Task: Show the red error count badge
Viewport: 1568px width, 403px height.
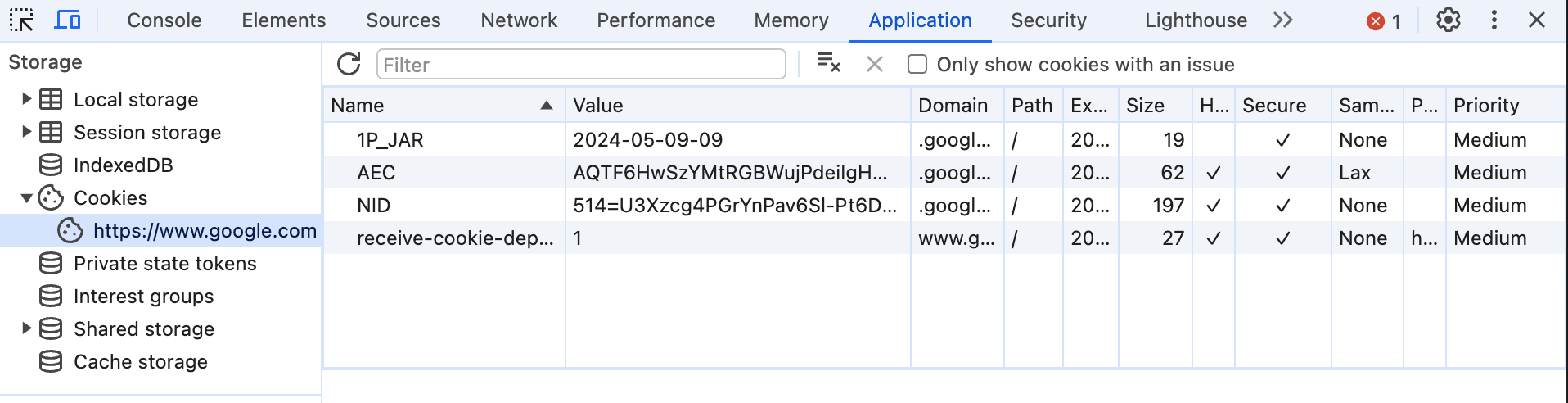Action: [x=1384, y=21]
